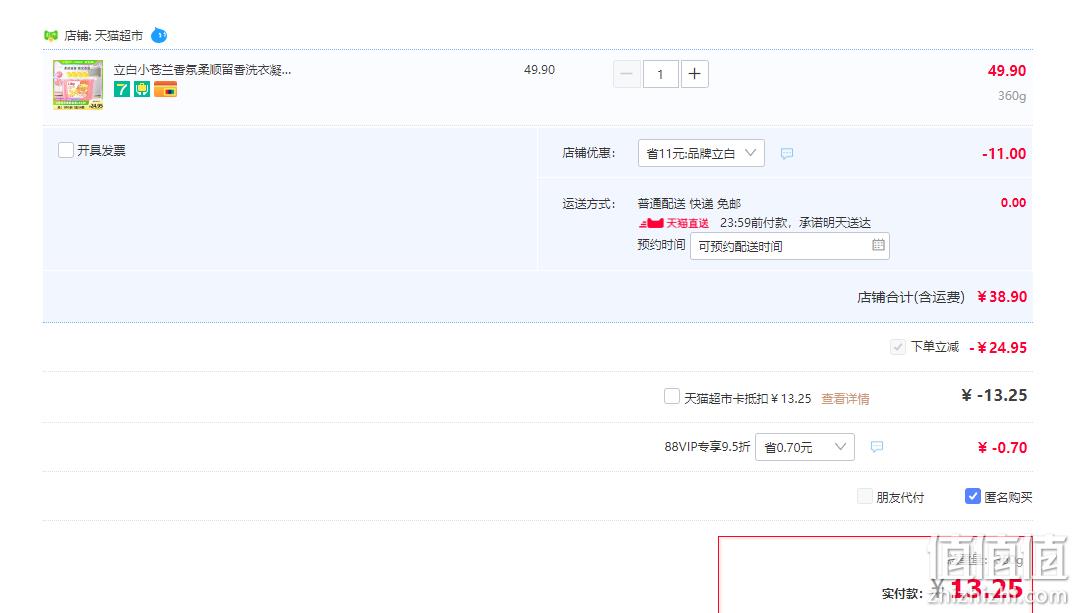Open the 立白小苍兰香氛 product title link

(203, 69)
